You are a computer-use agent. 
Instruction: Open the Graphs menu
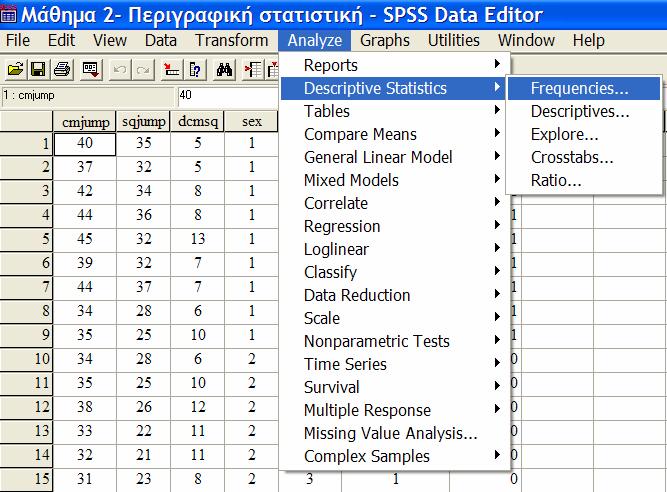385,40
